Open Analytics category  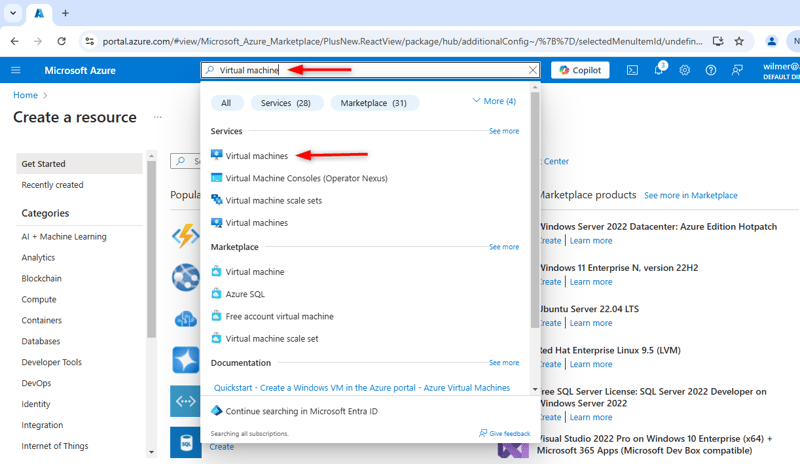(x=38, y=258)
